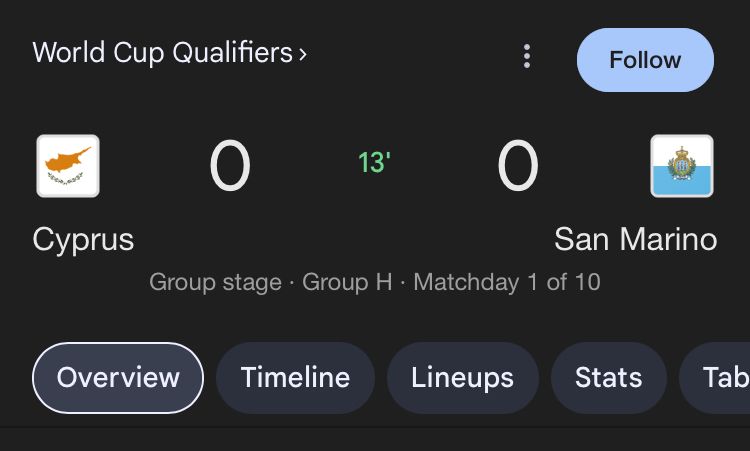The height and width of the screenshot is (451, 750).
Task: View the Stats tab
Action: pos(608,377)
